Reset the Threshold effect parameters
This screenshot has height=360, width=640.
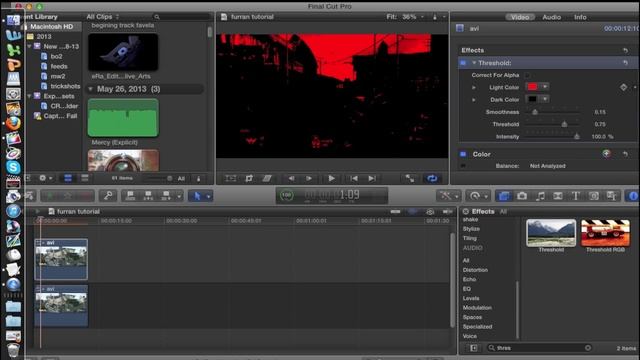[625, 63]
